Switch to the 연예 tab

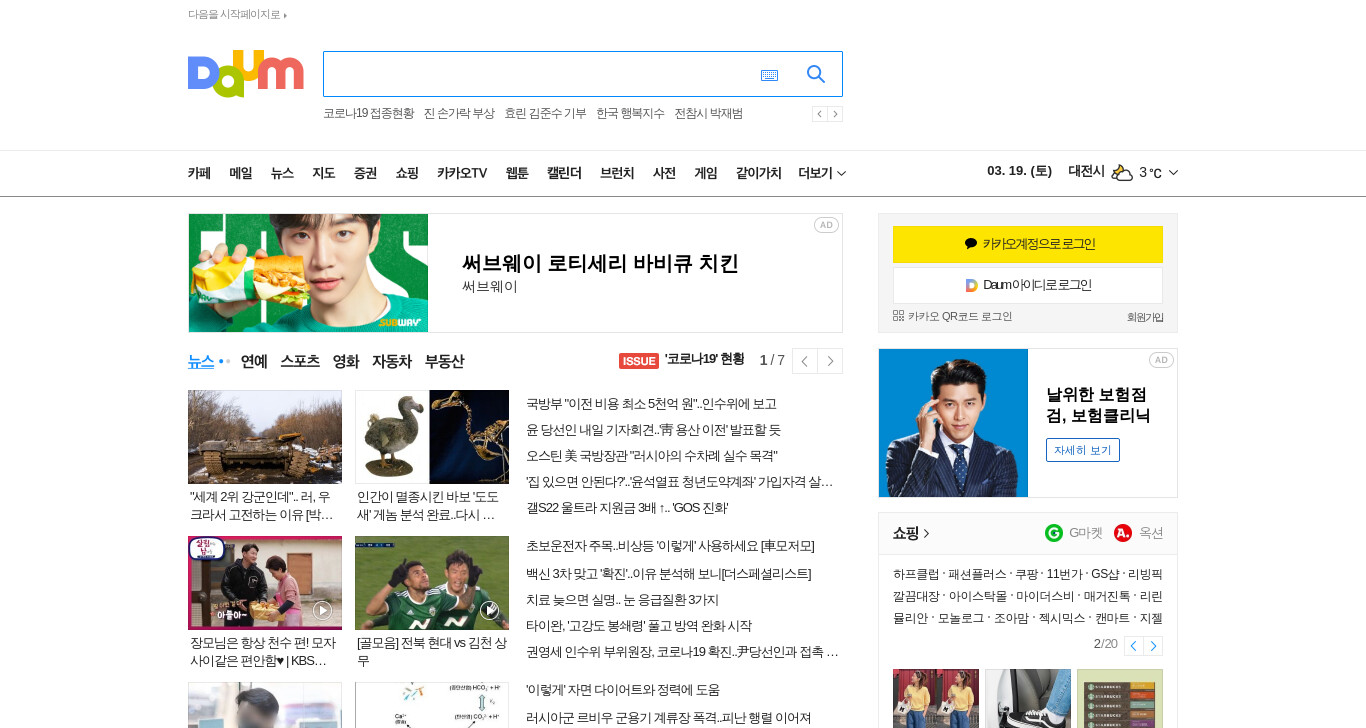pyautogui.click(x=254, y=361)
